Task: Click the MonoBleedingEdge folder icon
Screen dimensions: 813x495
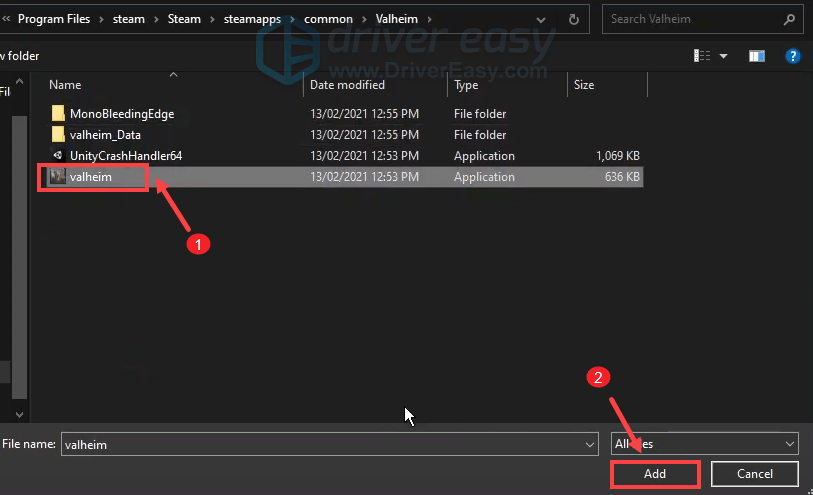Action: (58, 114)
